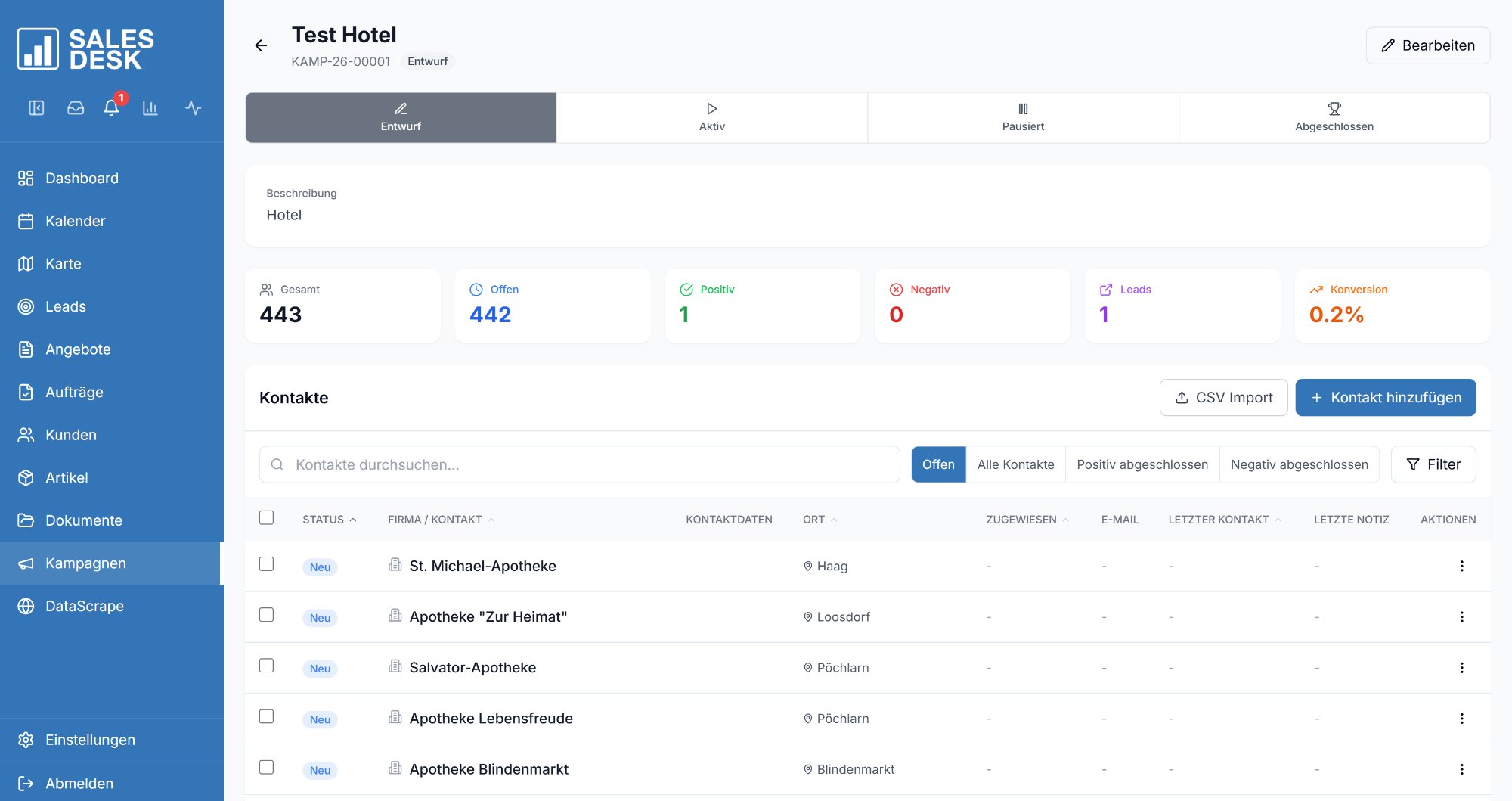This screenshot has height=801, width=1512.
Task: Collapse the blue navigation sidebar
Action: (36, 108)
